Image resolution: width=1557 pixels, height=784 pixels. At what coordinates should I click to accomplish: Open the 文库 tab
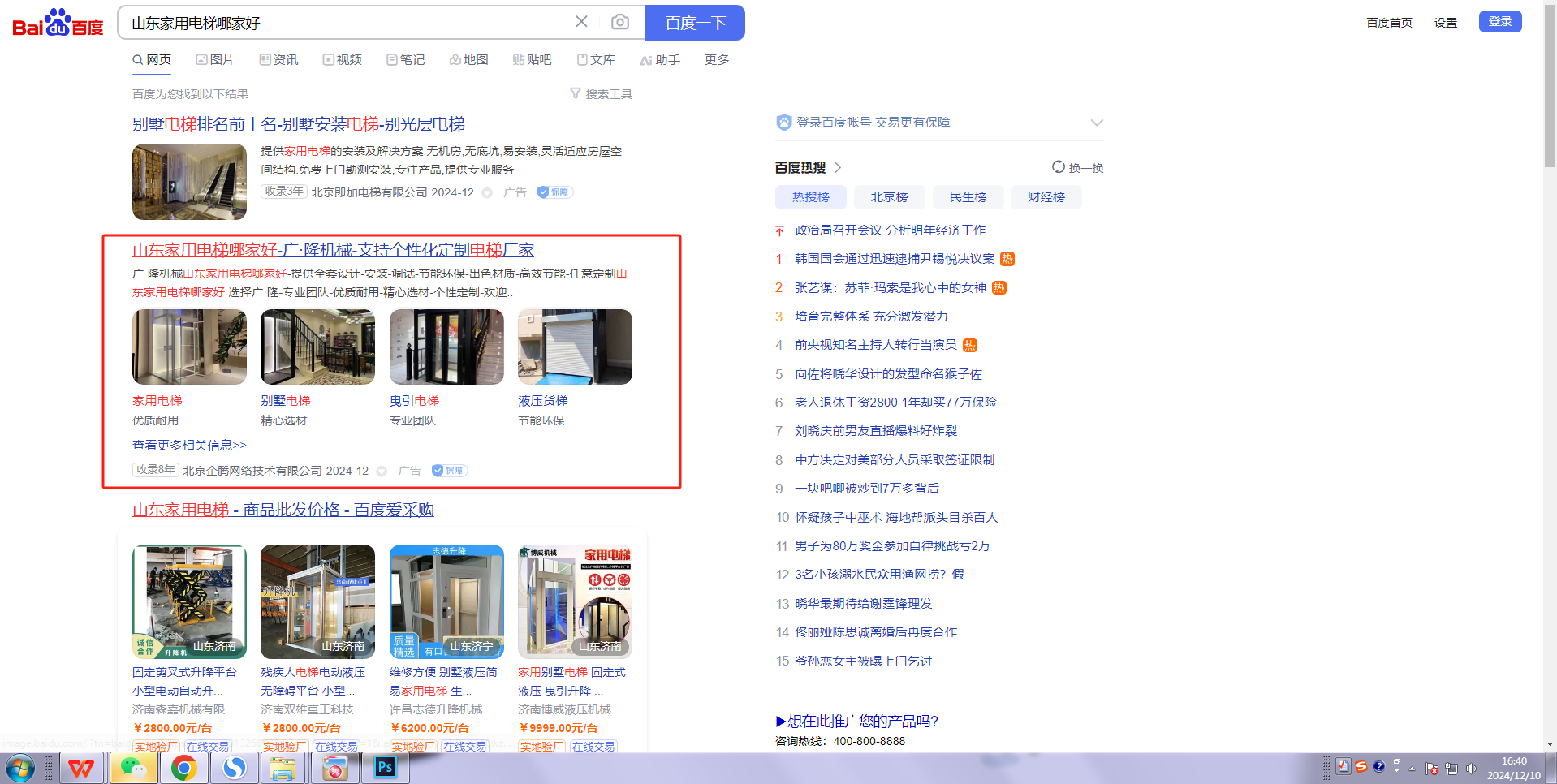click(596, 59)
